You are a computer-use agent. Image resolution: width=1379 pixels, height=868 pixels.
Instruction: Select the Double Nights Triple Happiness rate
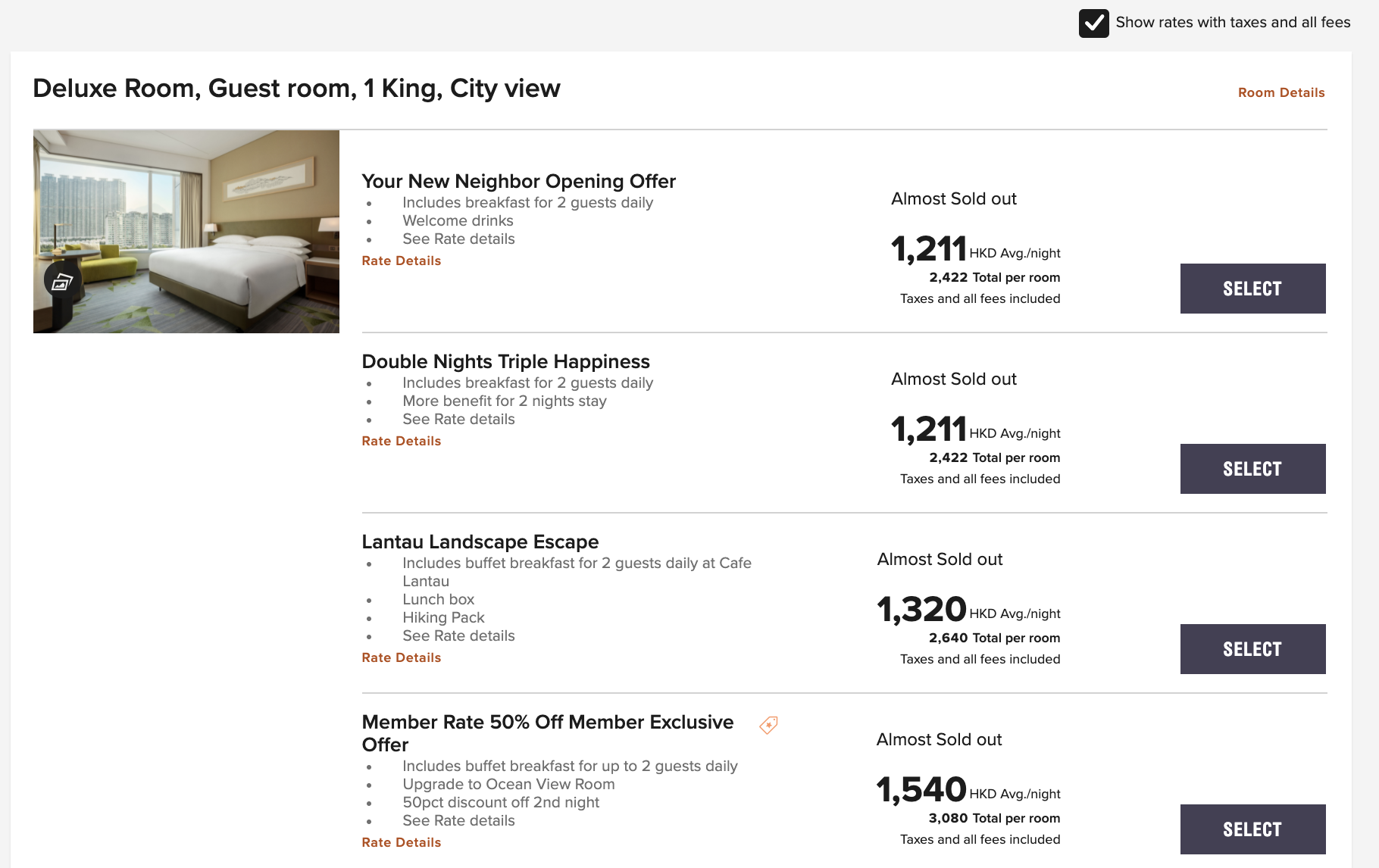1252,469
